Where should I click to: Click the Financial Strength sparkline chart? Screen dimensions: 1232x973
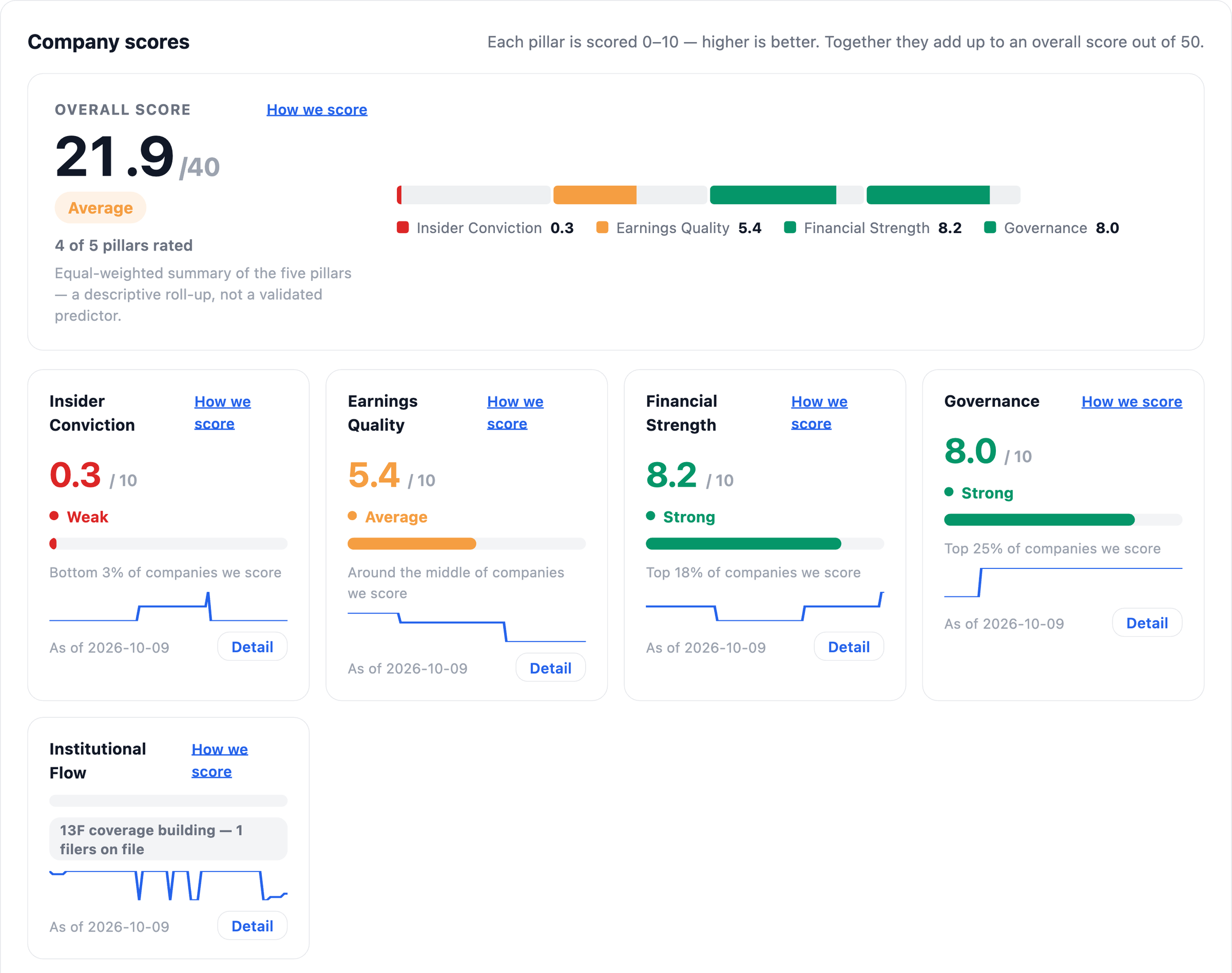tap(765, 607)
